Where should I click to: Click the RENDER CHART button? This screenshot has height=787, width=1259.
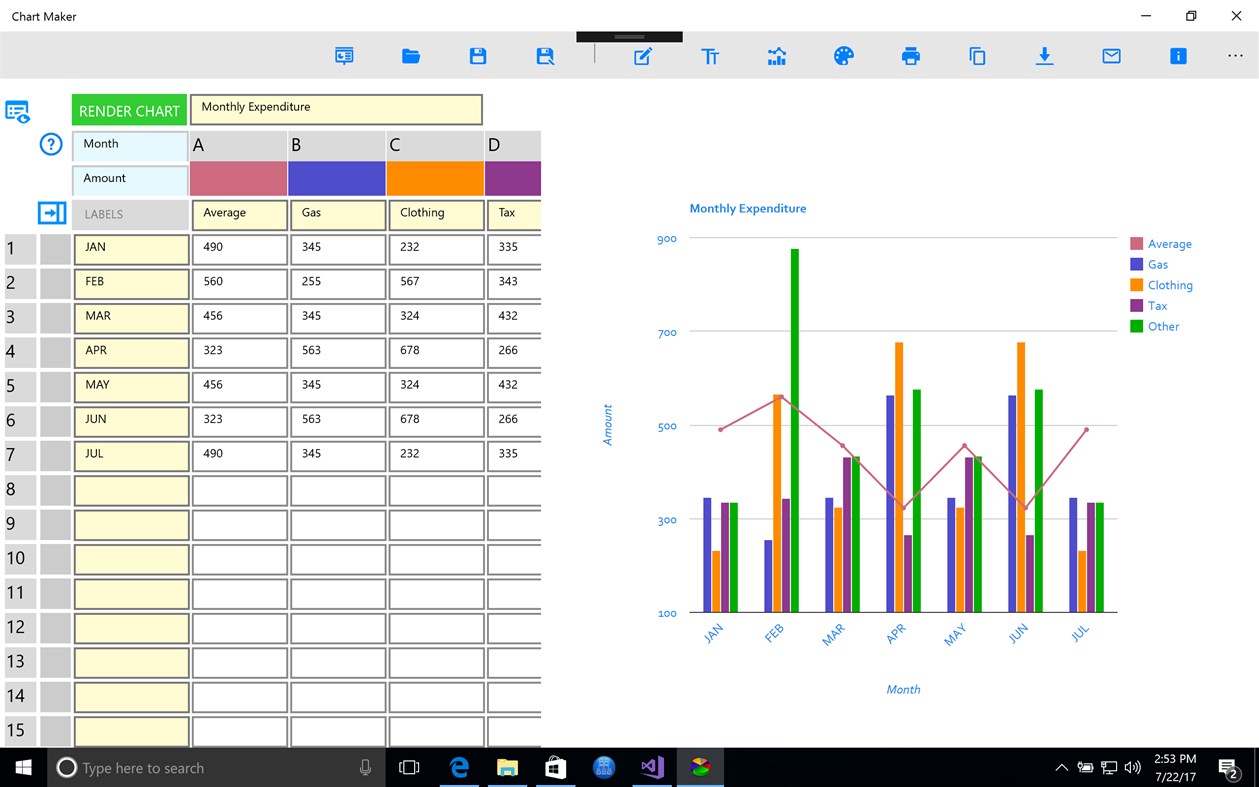(x=128, y=110)
